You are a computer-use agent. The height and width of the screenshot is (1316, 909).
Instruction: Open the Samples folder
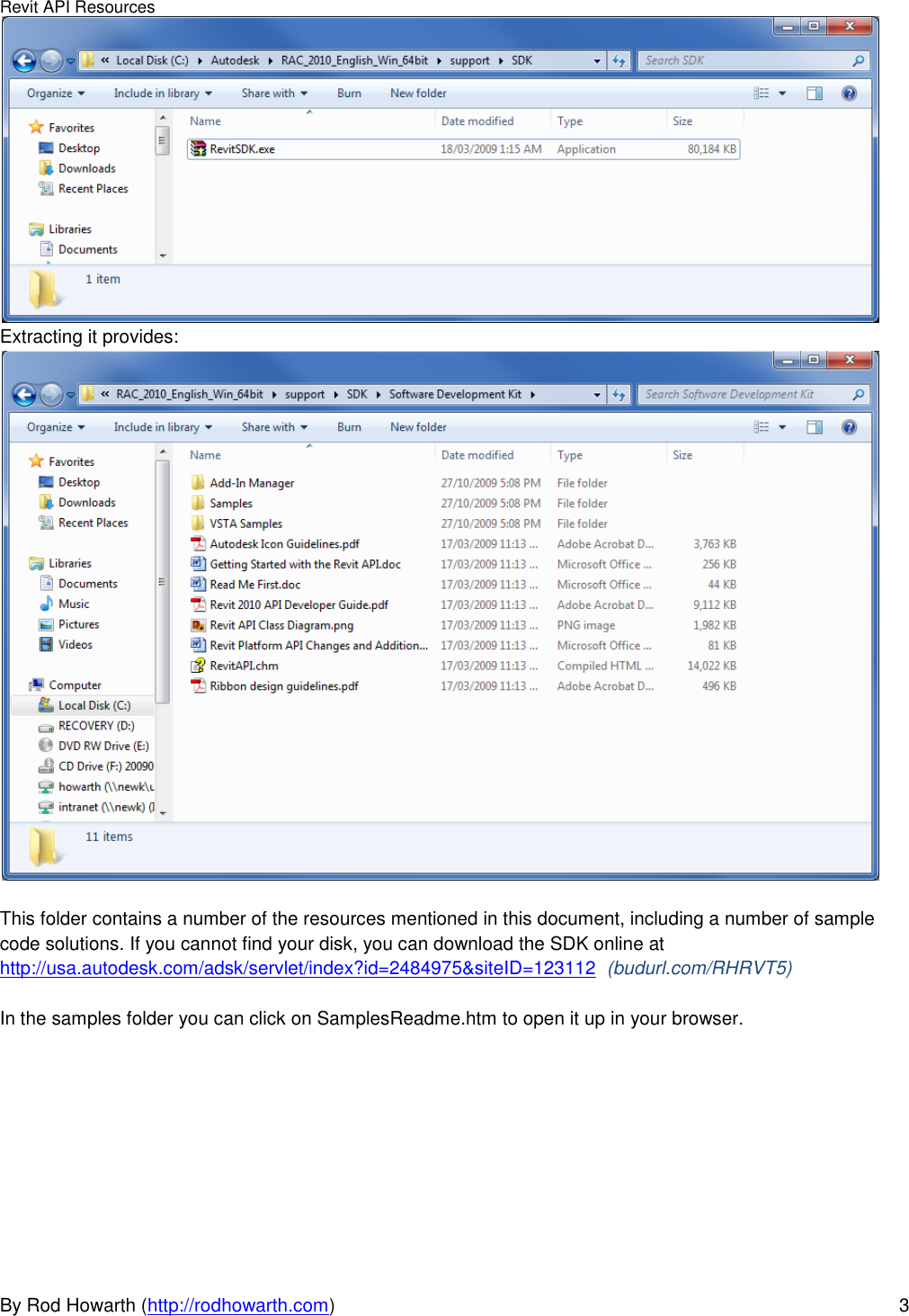tap(230, 503)
